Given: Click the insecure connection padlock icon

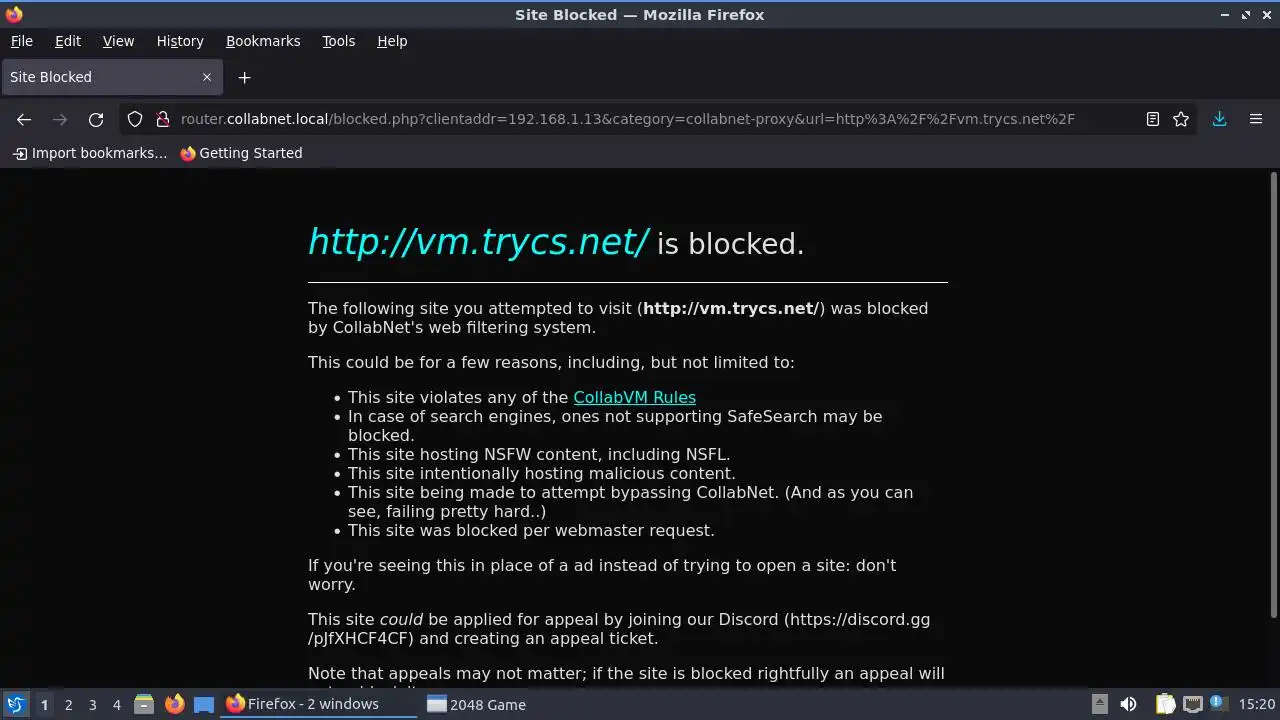Looking at the screenshot, I should point(163,119).
